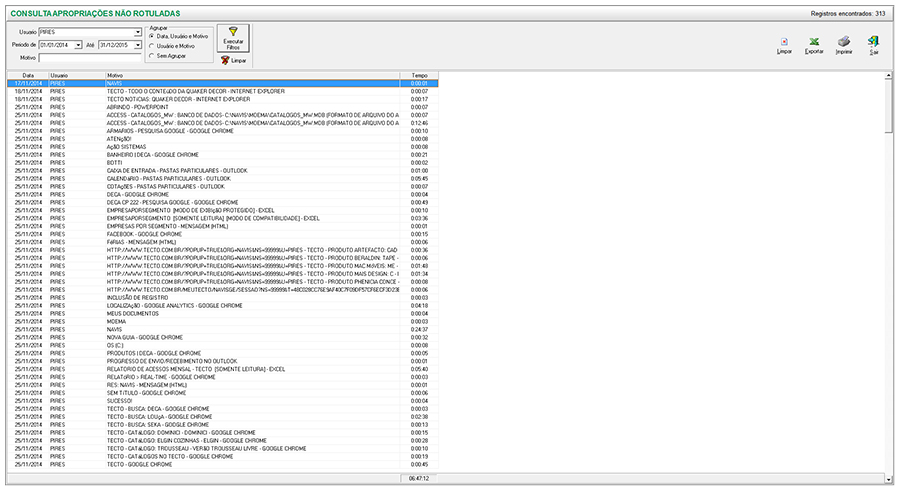Screen dimensions: 900x490
Task: Sort by the Tempo column header
Action: [419, 75]
